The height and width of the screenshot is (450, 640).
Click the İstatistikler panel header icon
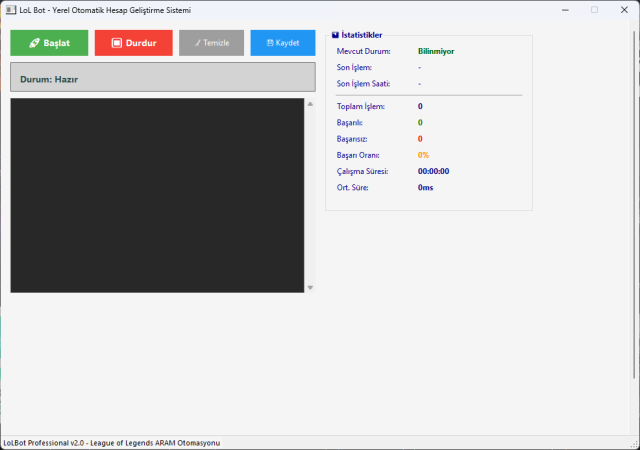coord(335,35)
